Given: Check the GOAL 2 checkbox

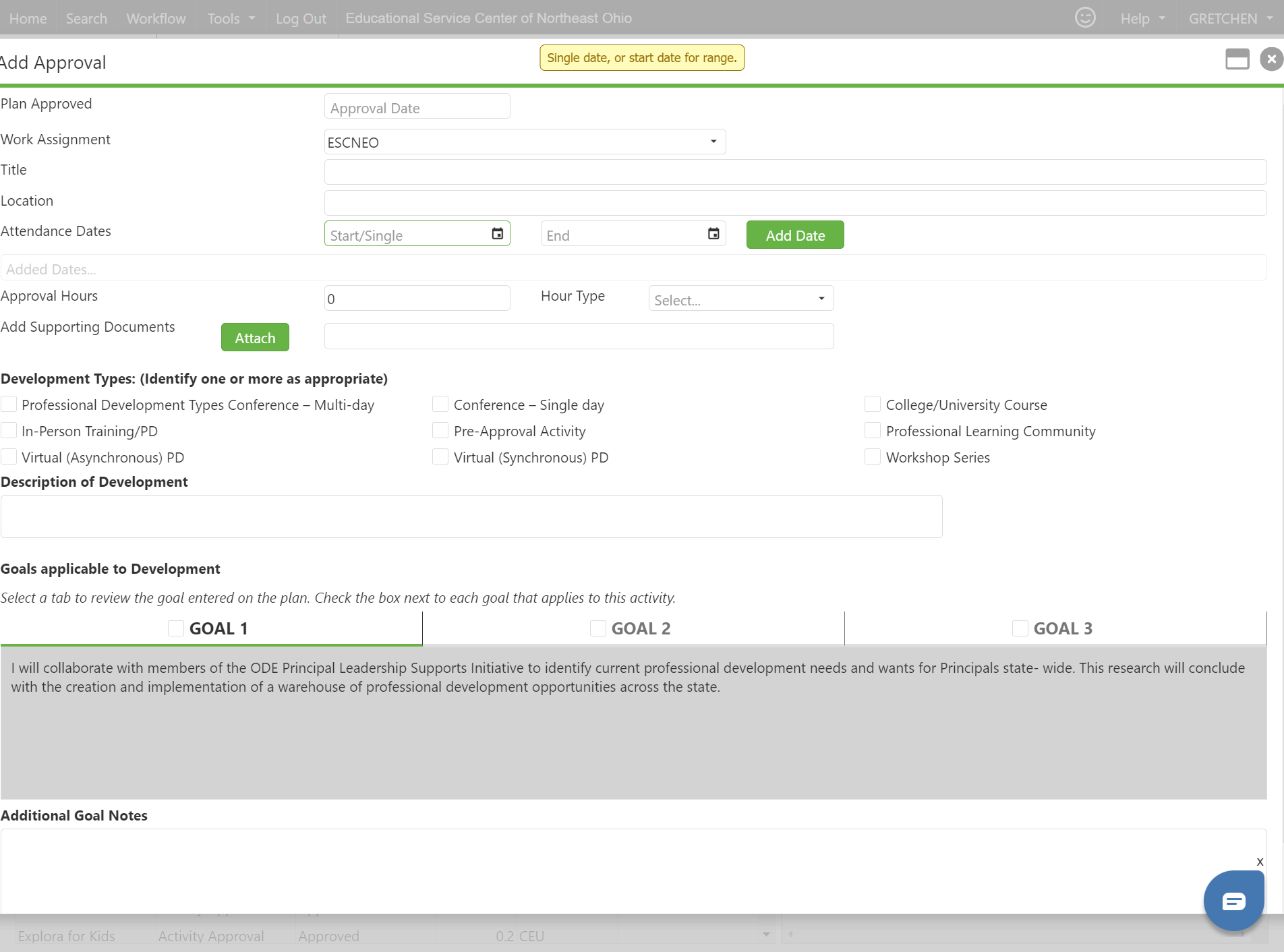Looking at the screenshot, I should pyautogui.click(x=598, y=628).
